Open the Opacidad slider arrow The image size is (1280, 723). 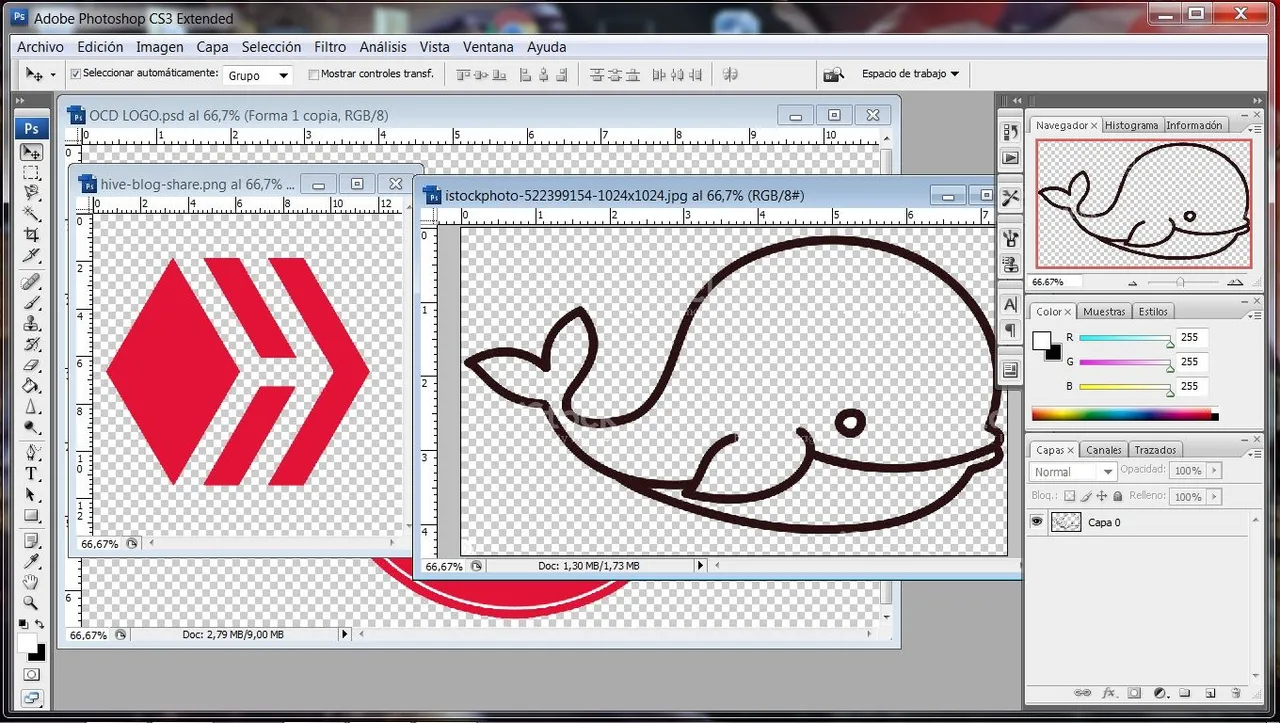[x=1215, y=470]
